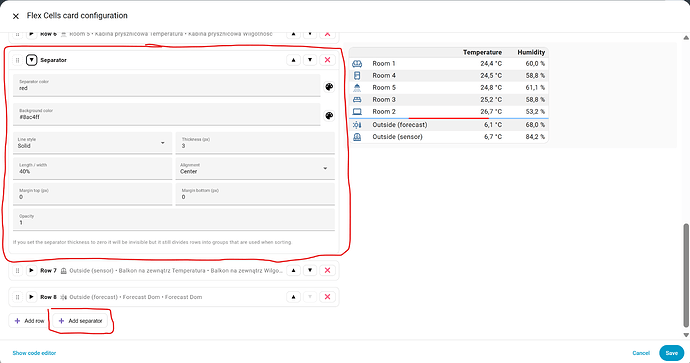690x363 pixels.
Task: Click the scrollbar down arrow
Action: click(x=686, y=335)
